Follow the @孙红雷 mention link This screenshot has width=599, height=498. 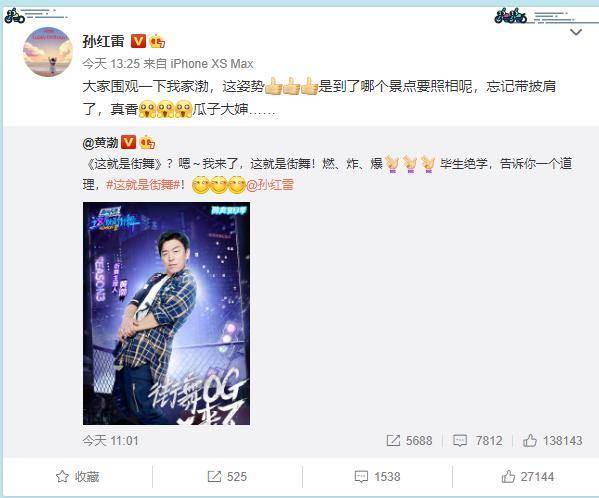point(270,185)
